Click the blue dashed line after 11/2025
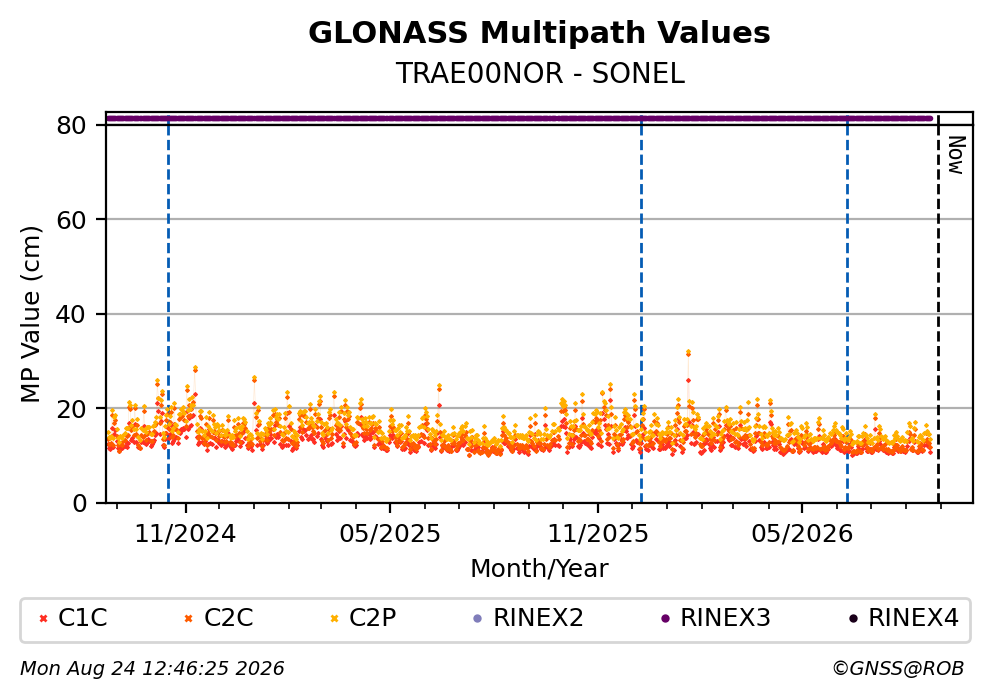The height and width of the screenshot is (699, 993). point(642,309)
